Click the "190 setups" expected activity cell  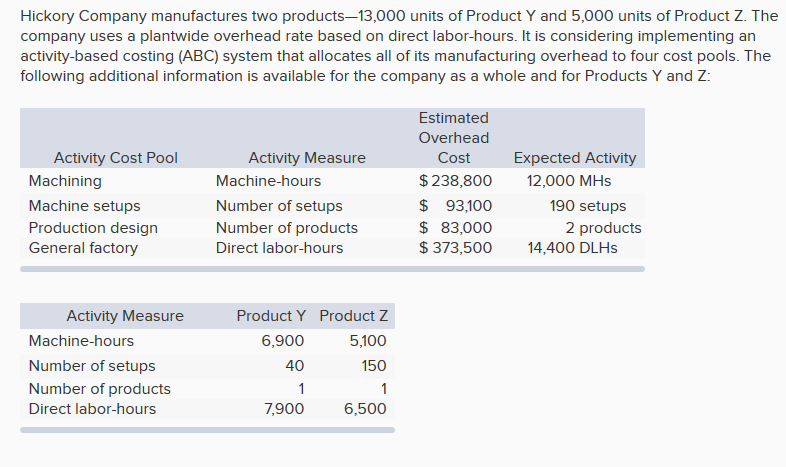pyautogui.click(x=588, y=206)
